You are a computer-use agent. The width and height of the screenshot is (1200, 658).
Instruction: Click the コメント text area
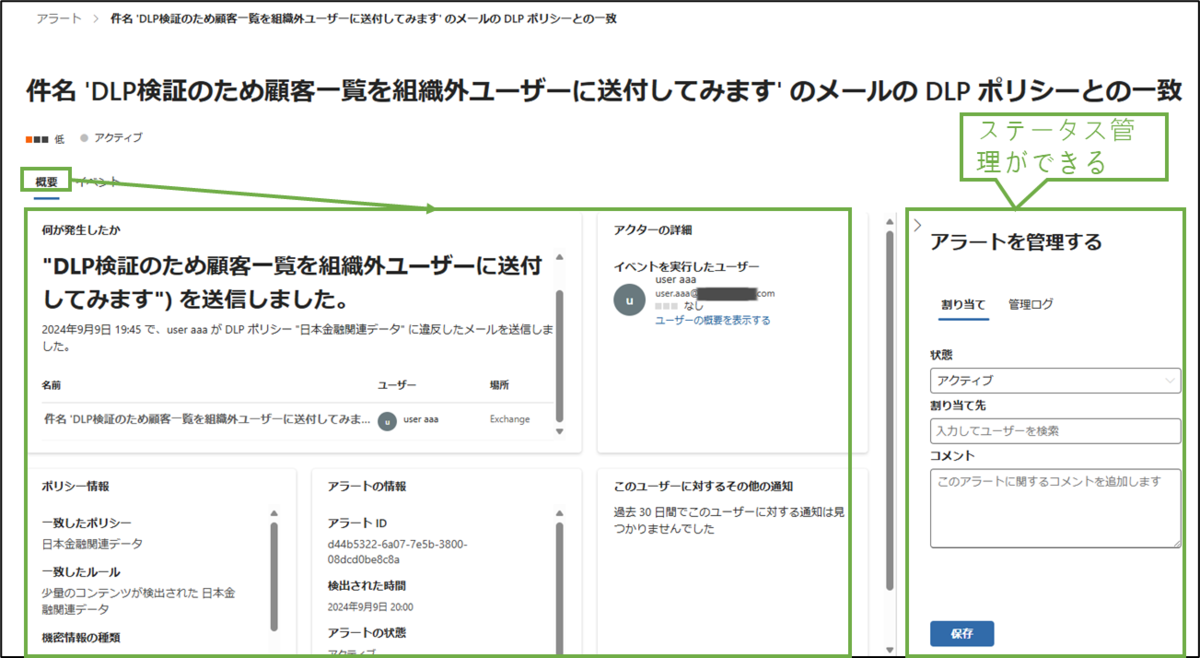coord(1055,508)
